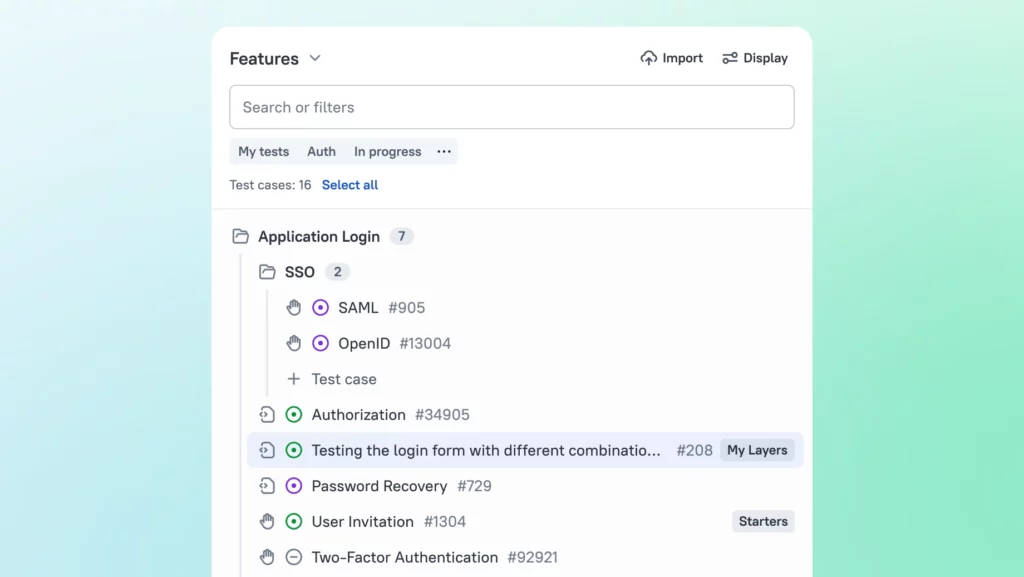Click the Starters tag
The image size is (1024, 577).
[x=763, y=522]
